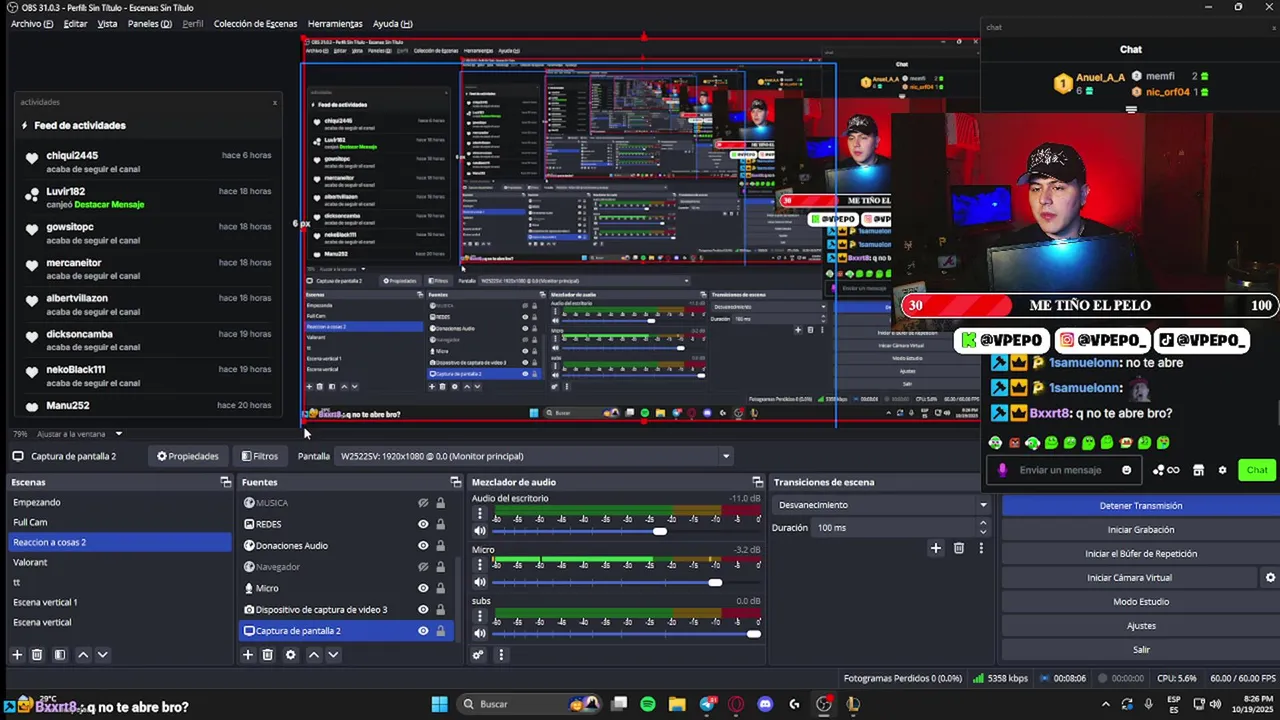Undock the Mezclador de audio panel
Viewport: 1280px width, 720px height.
757,482
